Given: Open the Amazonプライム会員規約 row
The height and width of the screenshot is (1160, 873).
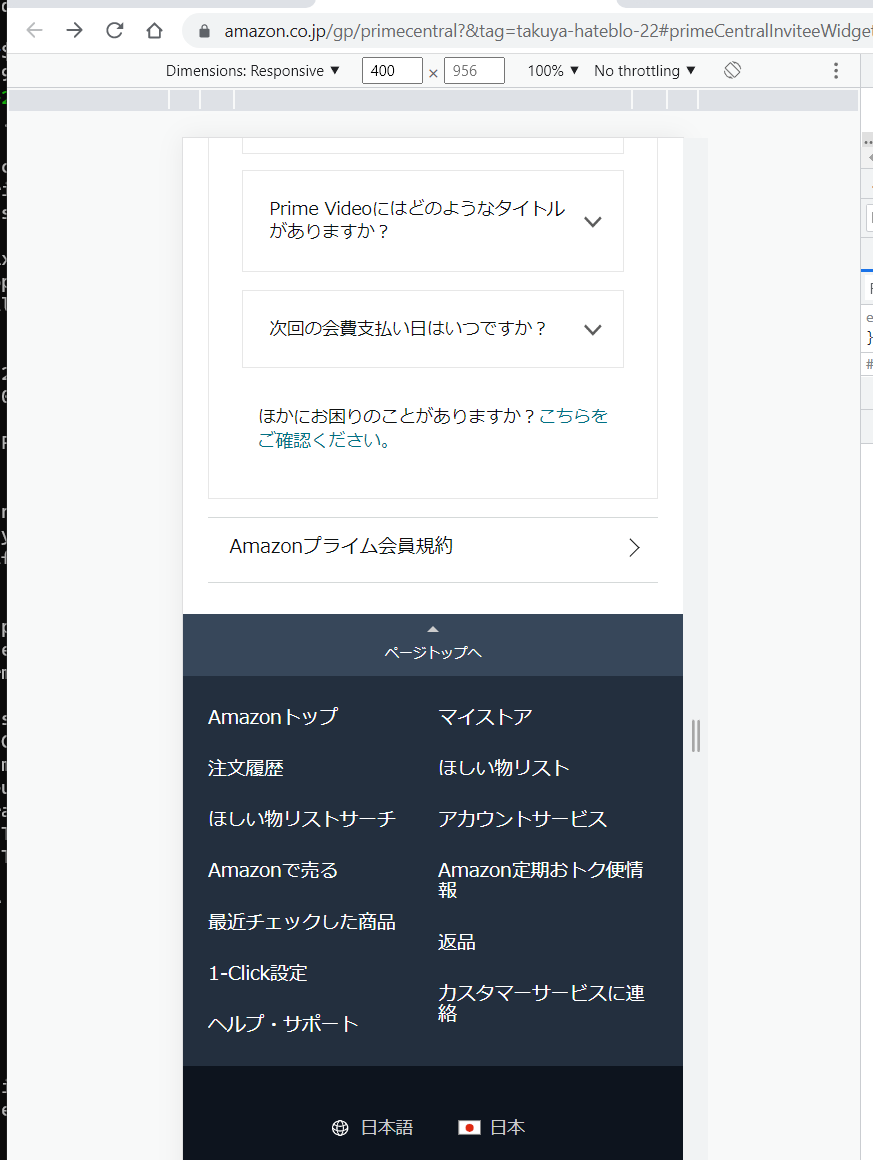Looking at the screenshot, I should 433,550.
